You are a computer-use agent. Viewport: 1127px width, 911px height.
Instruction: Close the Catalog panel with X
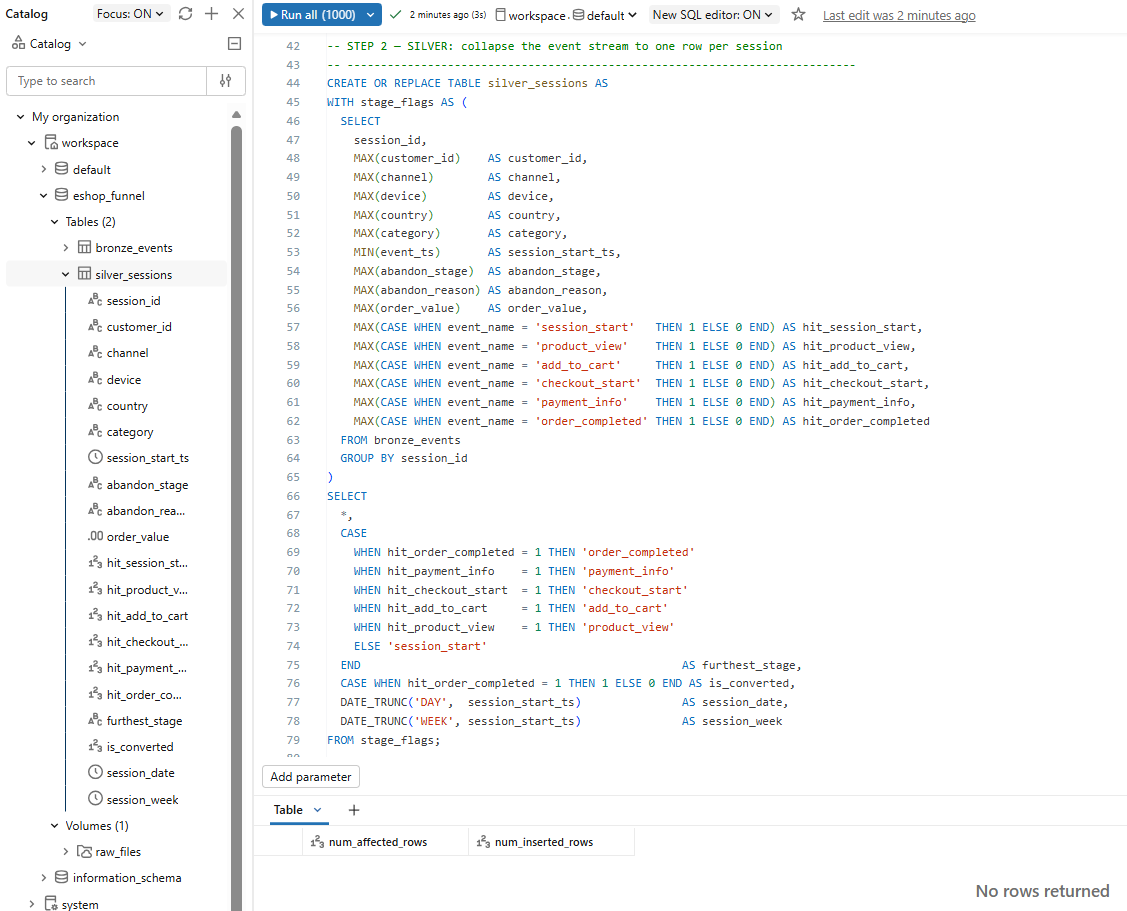[239, 14]
